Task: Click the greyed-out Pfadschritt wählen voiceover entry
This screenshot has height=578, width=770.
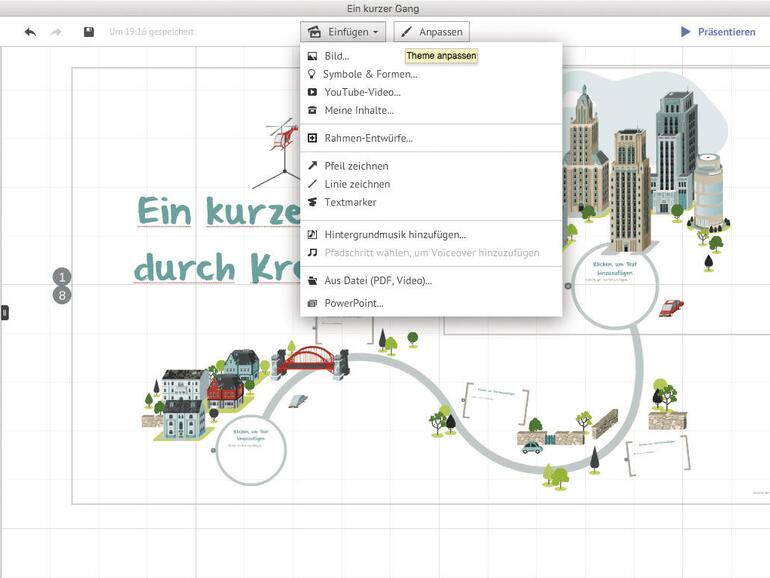Action: pyautogui.click(x=431, y=253)
